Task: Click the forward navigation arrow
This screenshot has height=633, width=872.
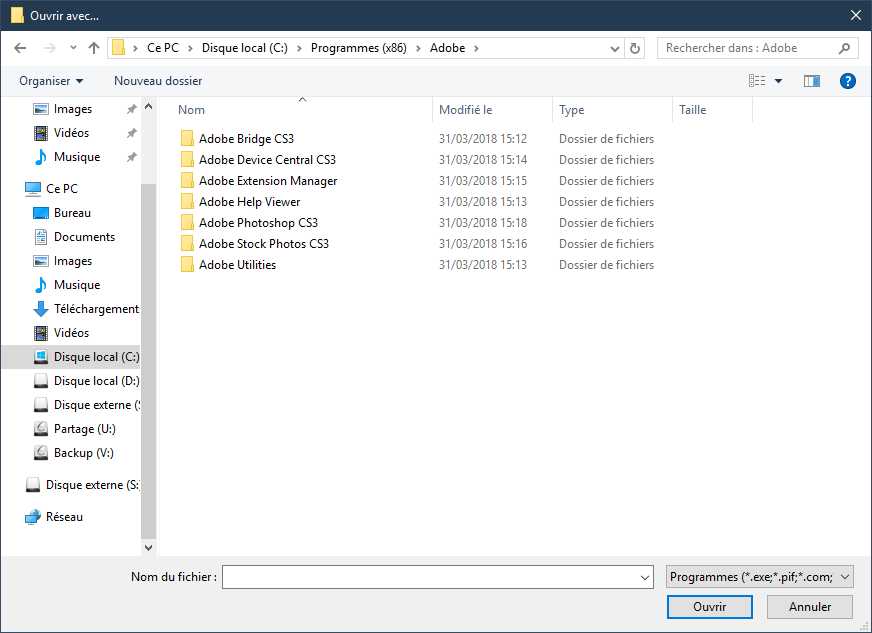Action: pyautogui.click(x=49, y=48)
